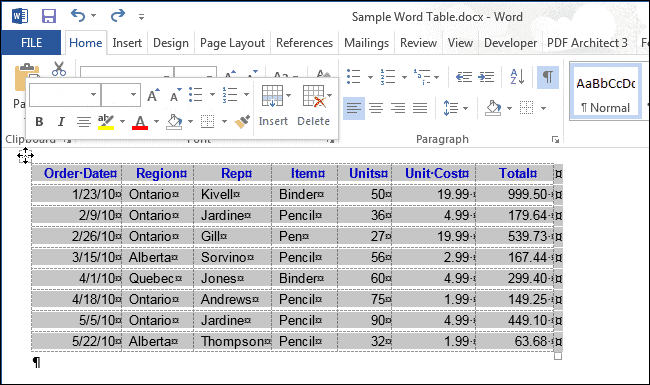Click the ribbon Shading paint bucket icon
Viewport: 650px width, 385px height.
click(493, 108)
